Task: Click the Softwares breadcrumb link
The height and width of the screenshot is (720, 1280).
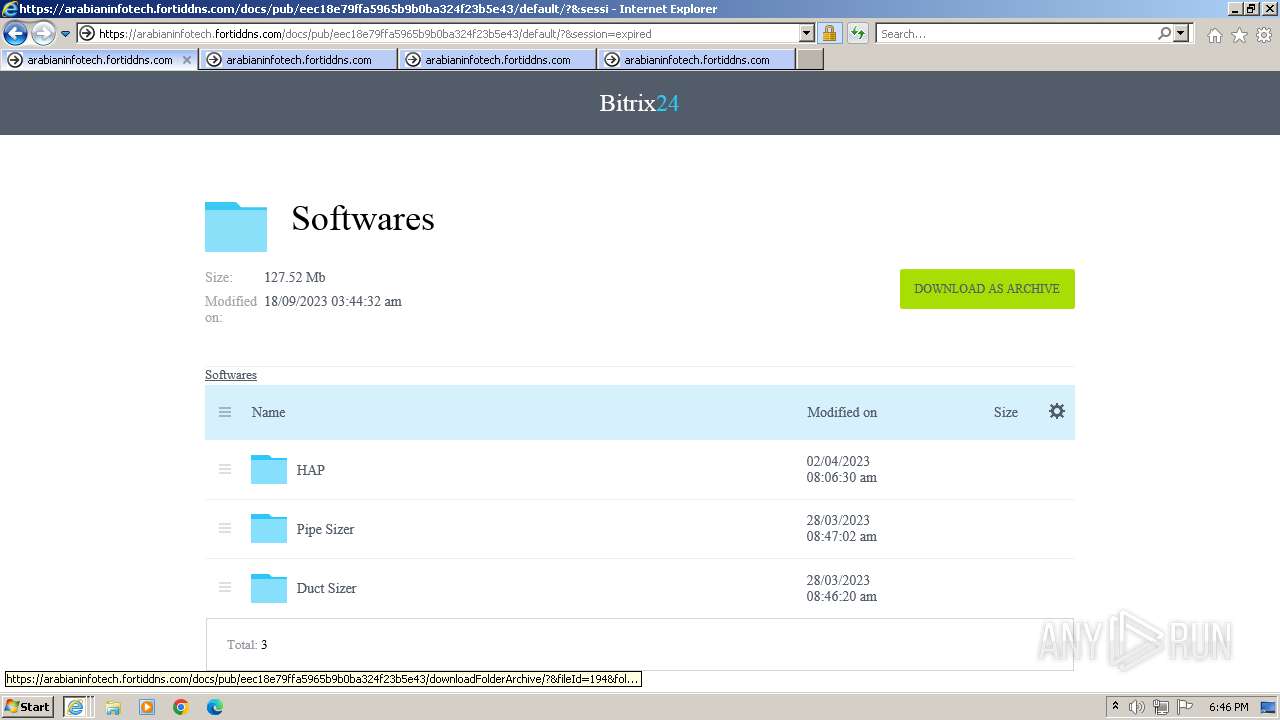Action: 231,375
